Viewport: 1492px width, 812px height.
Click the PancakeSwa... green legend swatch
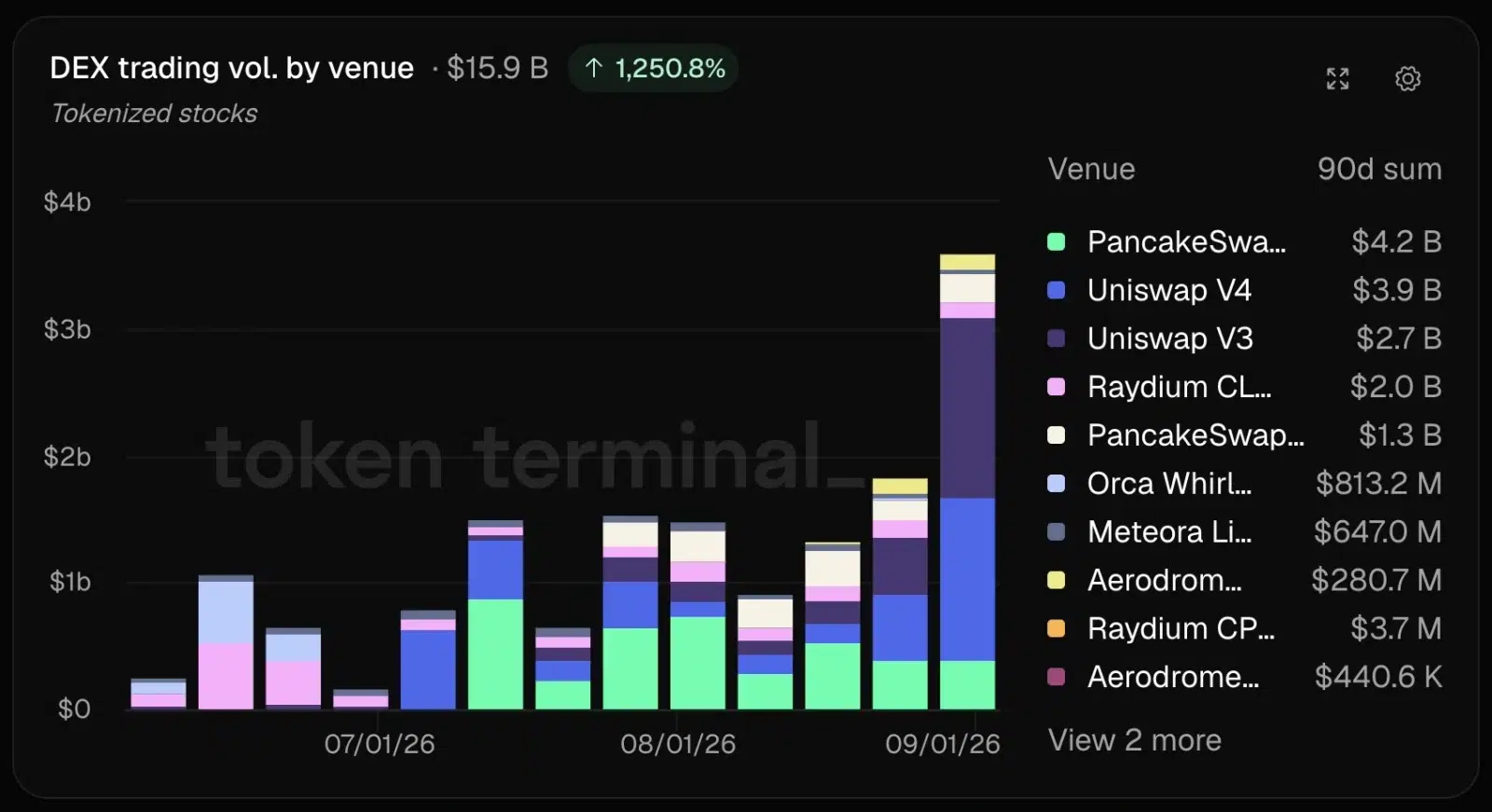pos(1057,242)
